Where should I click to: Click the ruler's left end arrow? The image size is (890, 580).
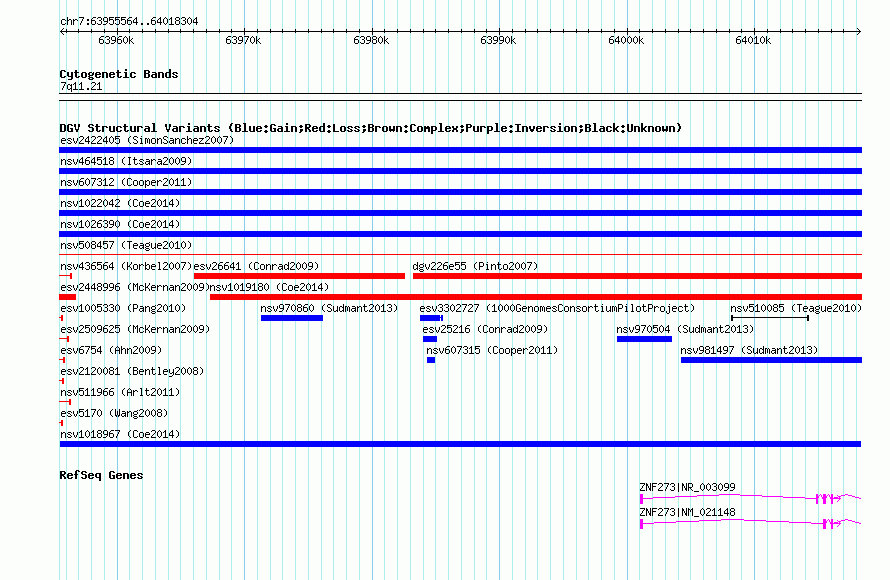click(62, 31)
